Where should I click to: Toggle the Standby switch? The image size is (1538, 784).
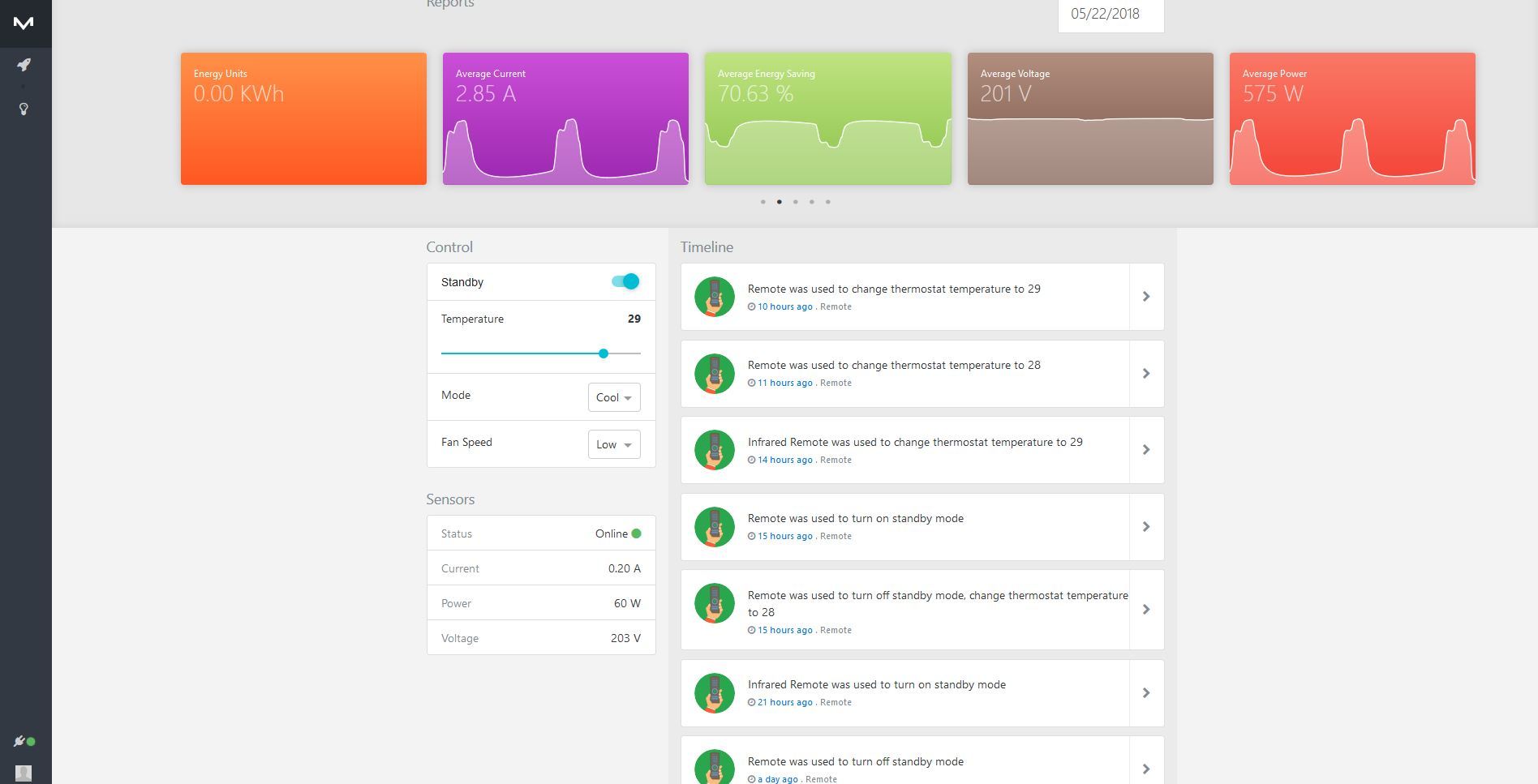coord(625,281)
